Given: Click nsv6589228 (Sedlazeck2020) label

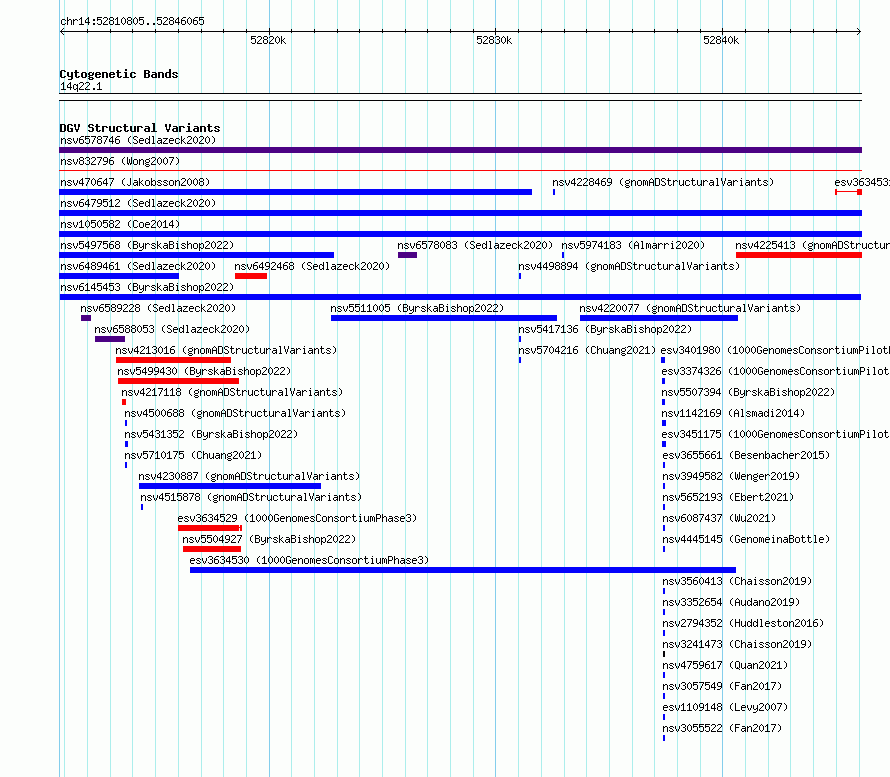Looking at the screenshot, I should click(x=158, y=308).
